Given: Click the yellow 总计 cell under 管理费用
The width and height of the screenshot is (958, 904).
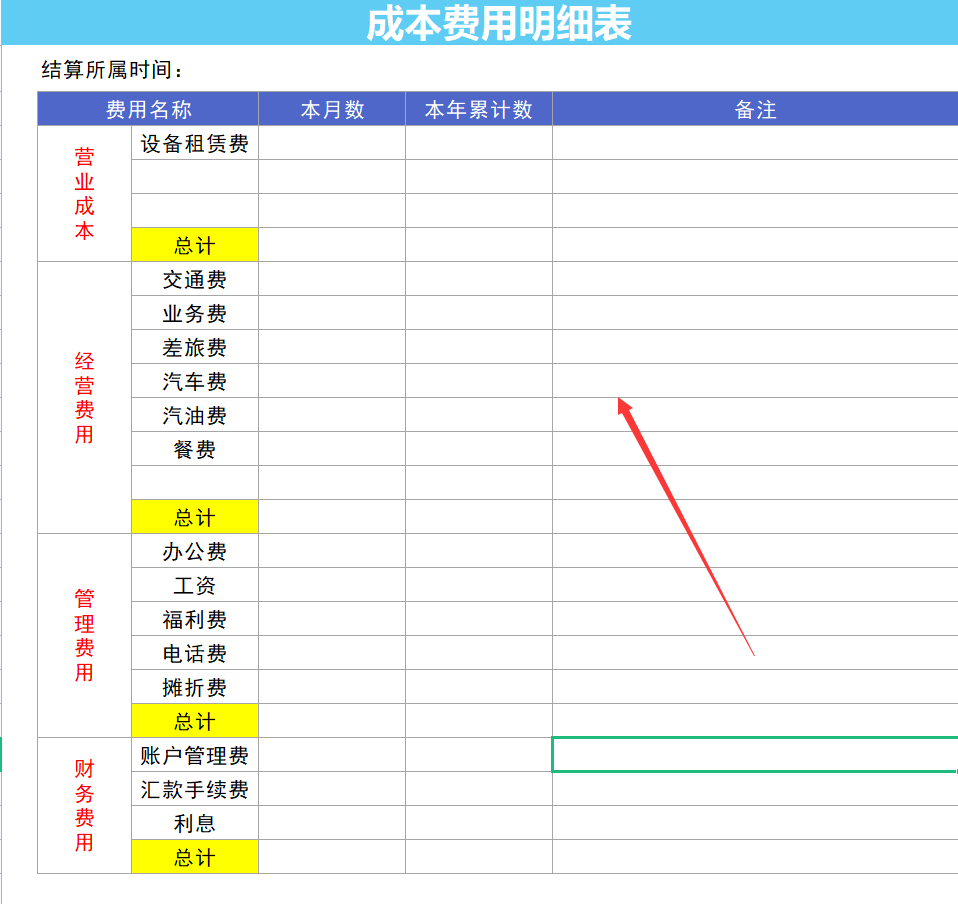Looking at the screenshot, I should click(194, 720).
